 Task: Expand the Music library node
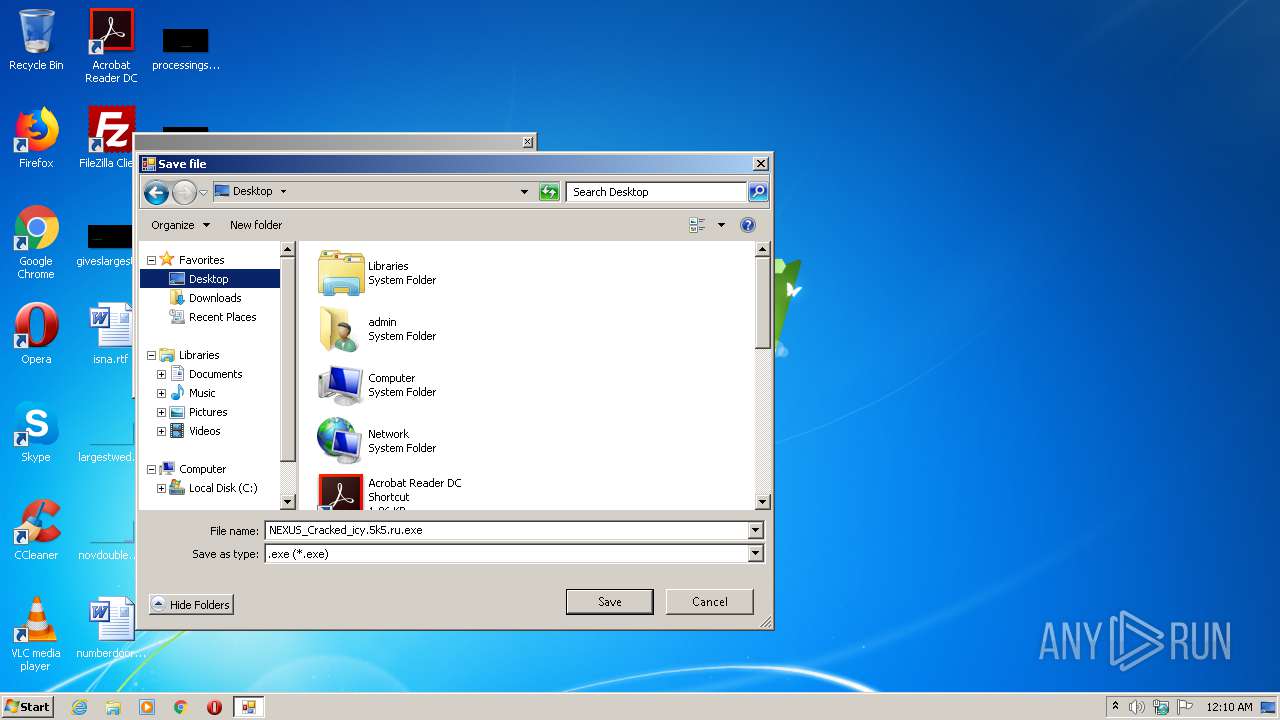(161, 393)
